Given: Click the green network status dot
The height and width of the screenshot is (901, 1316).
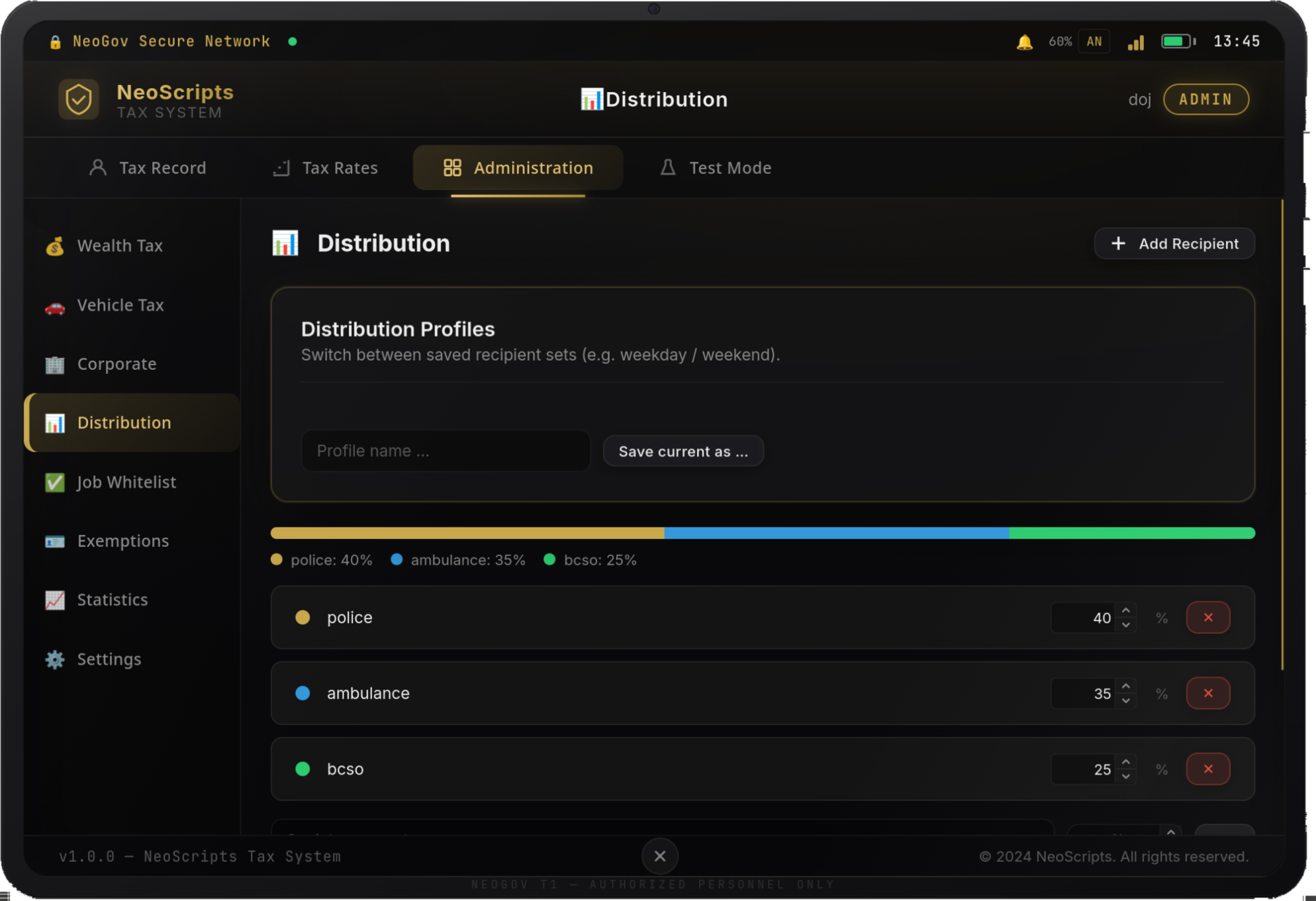Looking at the screenshot, I should tap(292, 41).
